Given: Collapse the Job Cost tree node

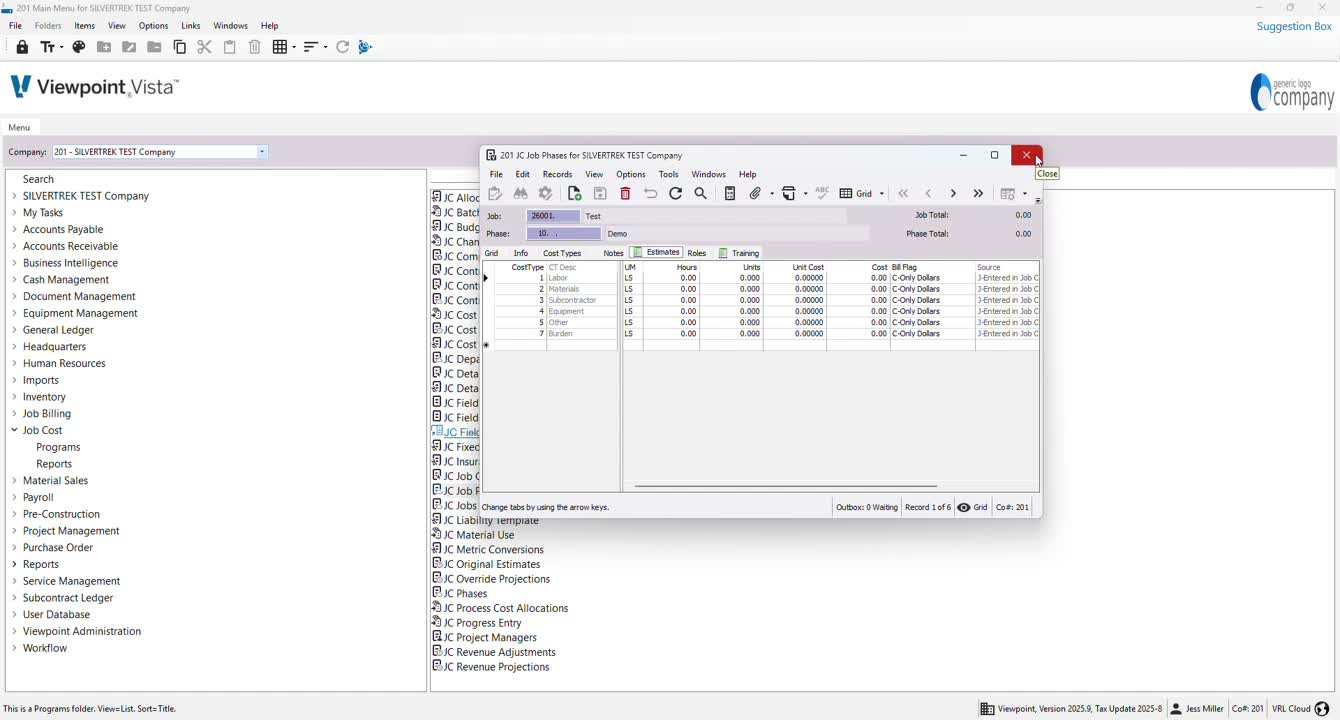Looking at the screenshot, I should (x=14, y=430).
